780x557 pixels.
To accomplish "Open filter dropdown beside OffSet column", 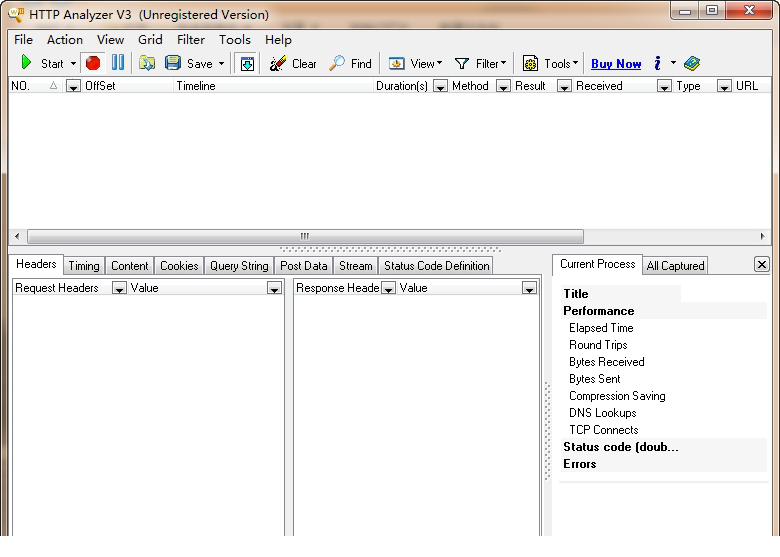I will pyautogui.click(x=73, y=87).
